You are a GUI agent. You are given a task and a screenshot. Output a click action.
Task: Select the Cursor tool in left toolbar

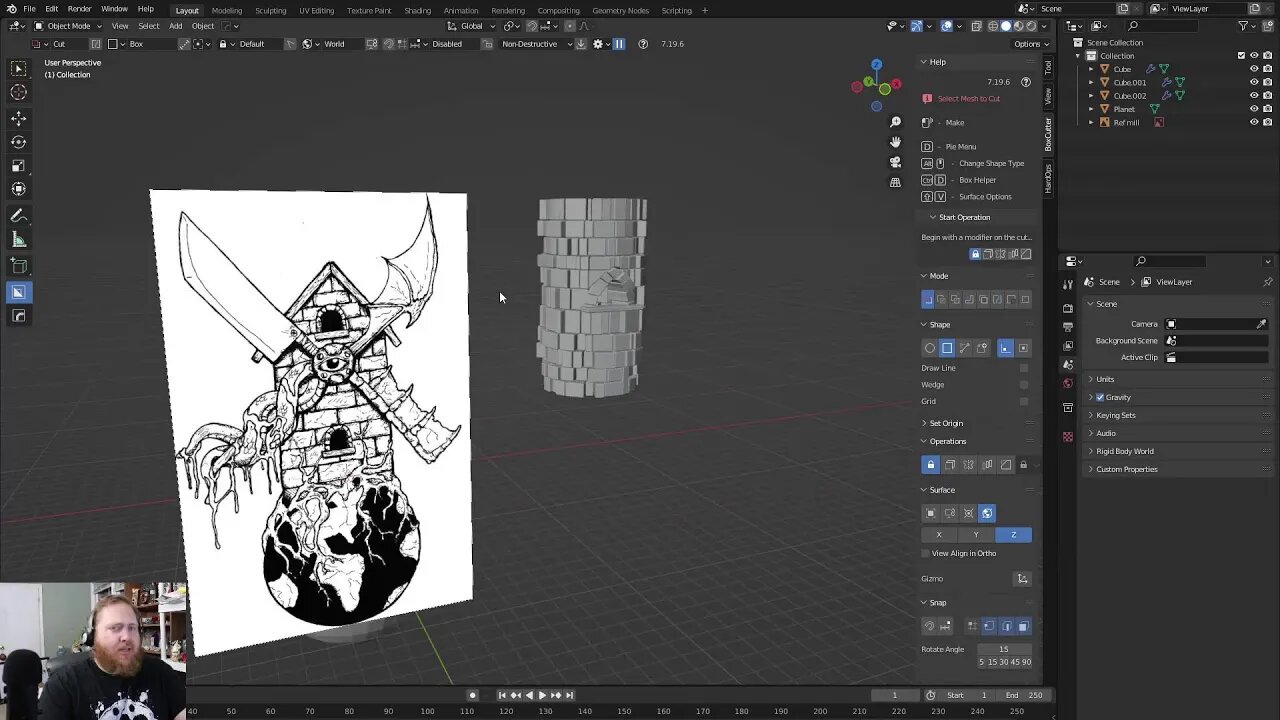coord(18,93)
